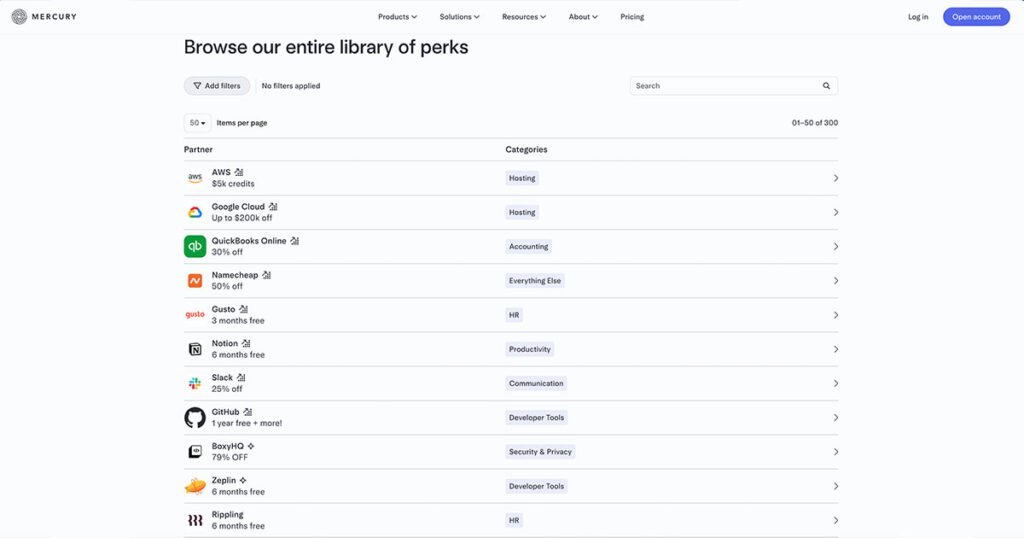Click the HR tag in Gusto row
Screen dimensions: 1024x538
click(514, 315)
